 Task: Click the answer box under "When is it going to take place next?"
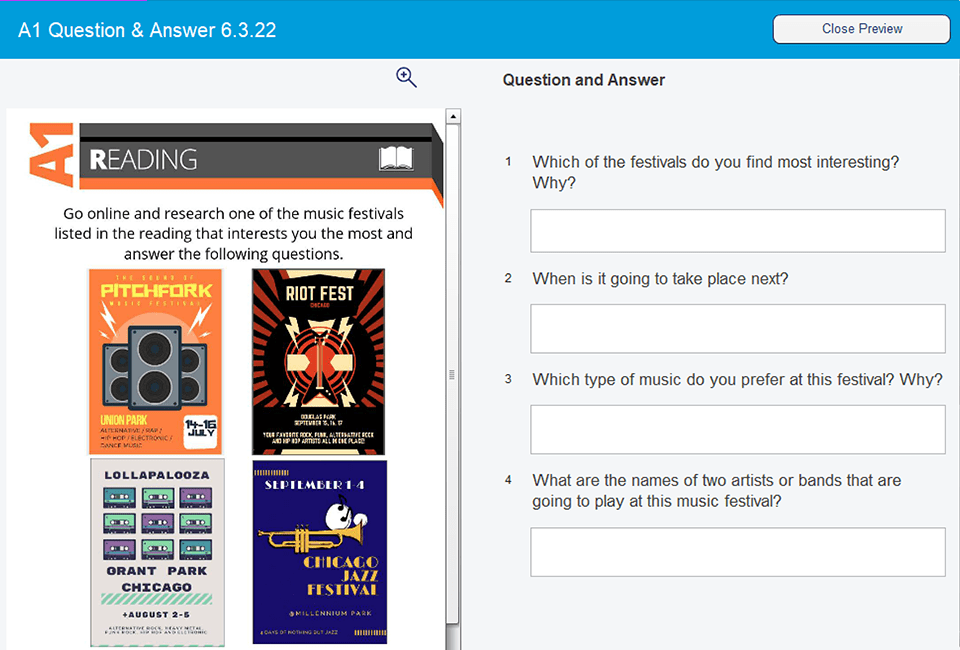click(x=738, y=329)
